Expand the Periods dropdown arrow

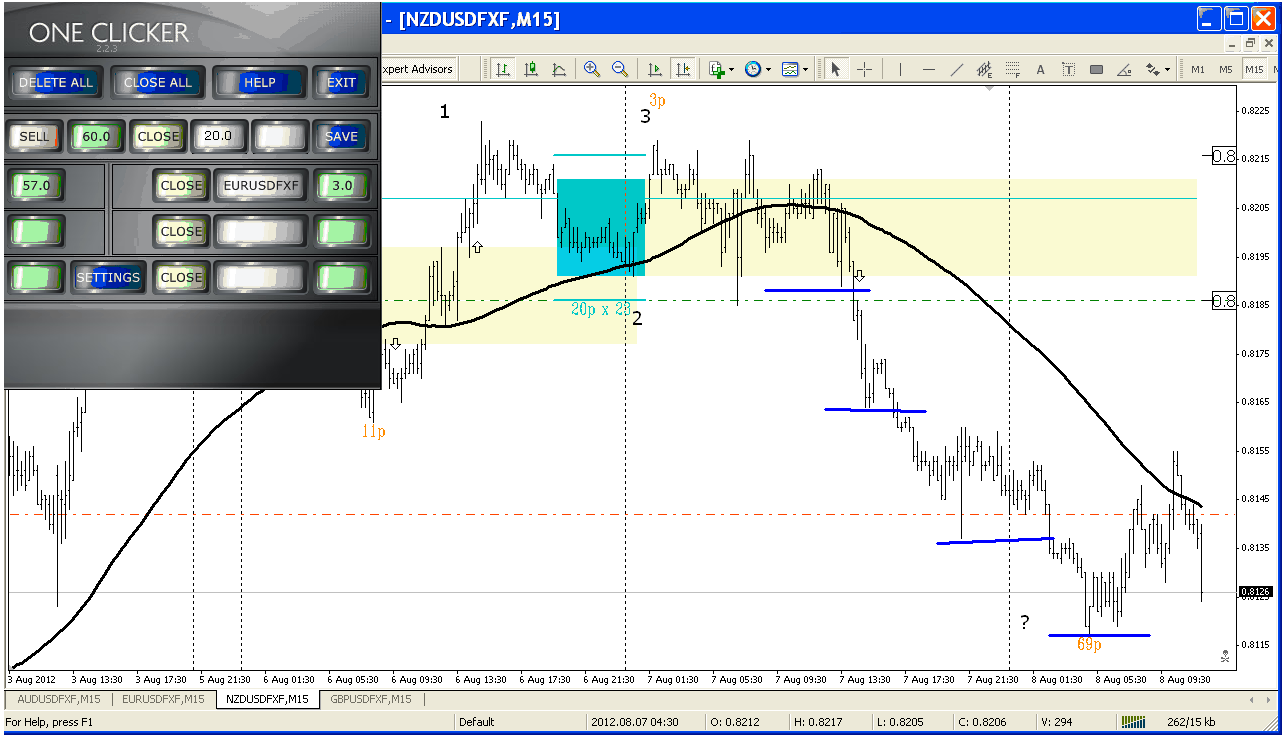768,69
